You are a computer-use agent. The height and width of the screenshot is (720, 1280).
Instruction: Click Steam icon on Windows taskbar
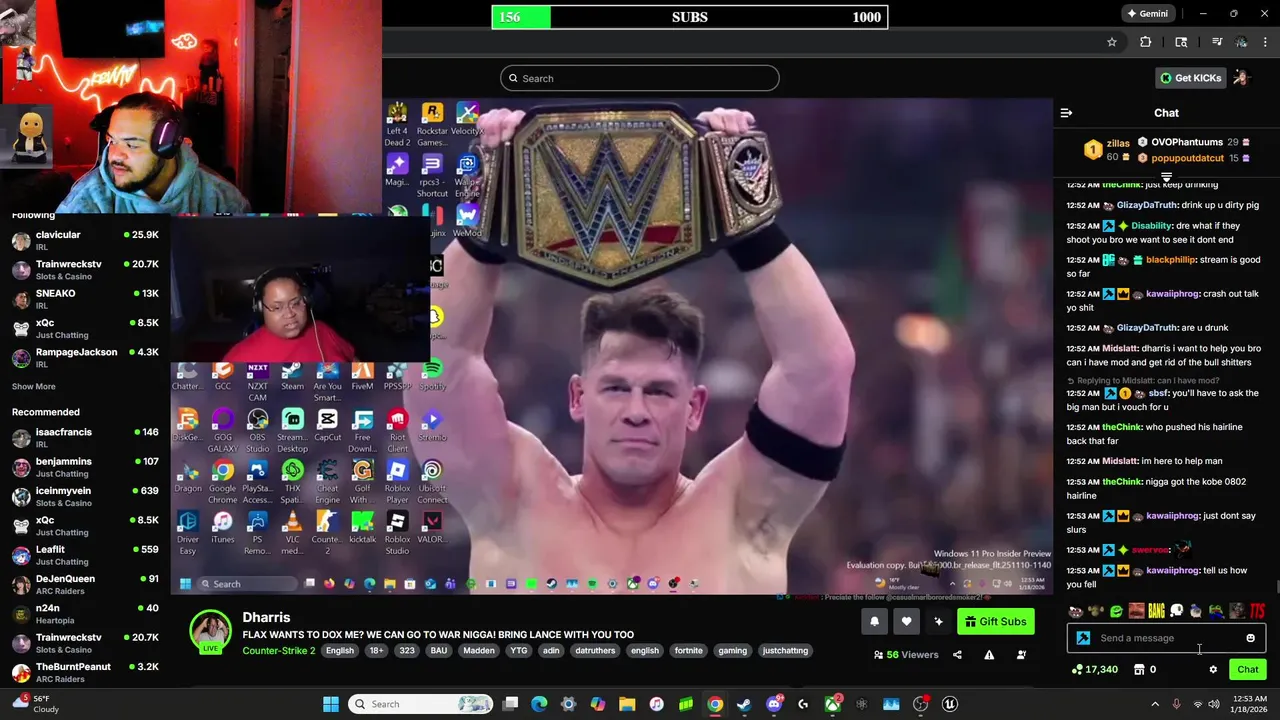[x=744, y=704]
